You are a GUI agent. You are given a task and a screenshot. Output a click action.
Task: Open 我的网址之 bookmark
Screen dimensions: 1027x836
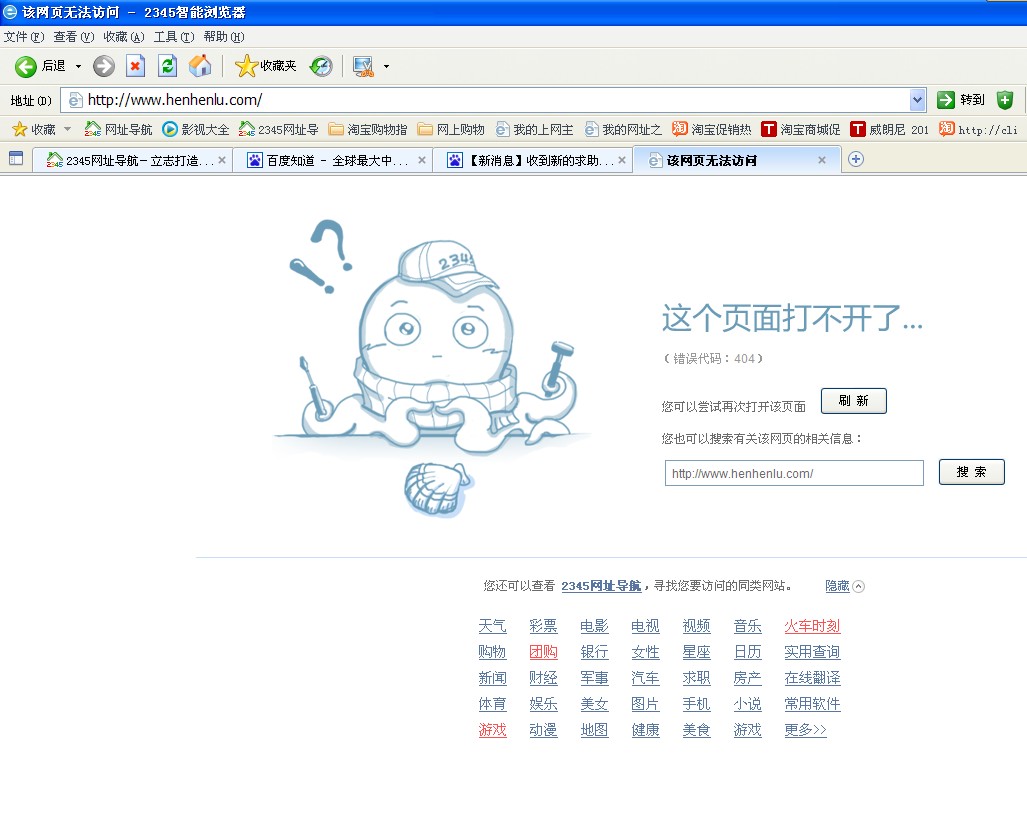[623, 129]
